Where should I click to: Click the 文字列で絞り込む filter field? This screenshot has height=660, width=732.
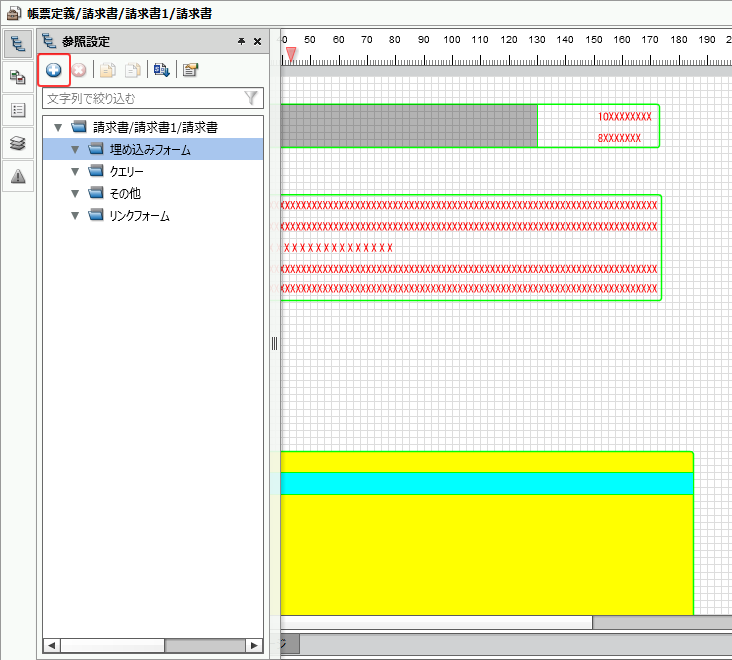point(153,98)
